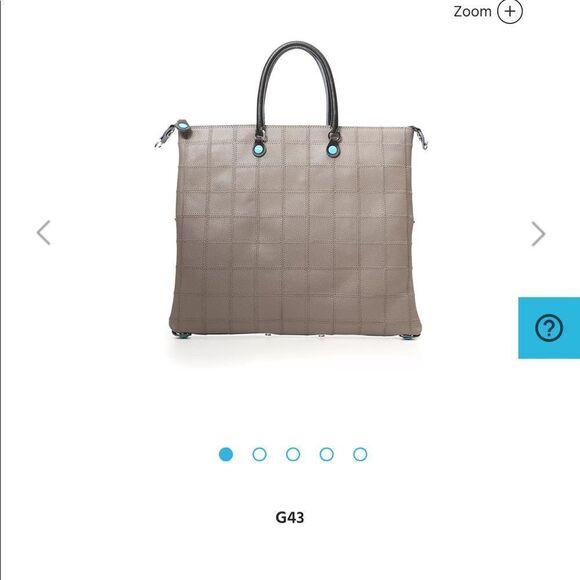The image size is (580, 580).
Task: Click the bottom-left blue bag foot
Action: tap(182, 335)
